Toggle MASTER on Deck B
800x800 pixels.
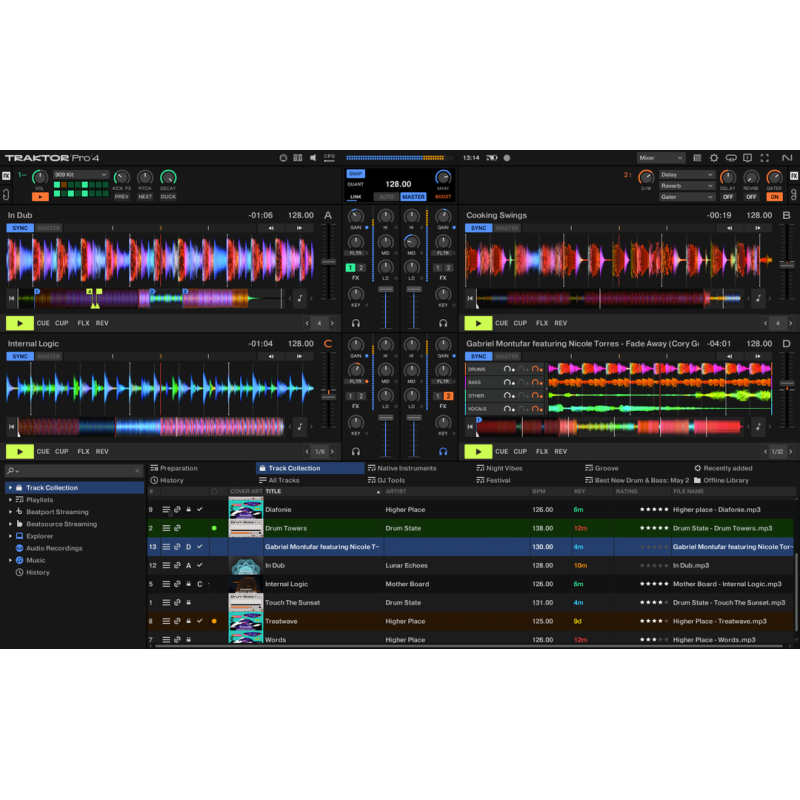(507, 228)
